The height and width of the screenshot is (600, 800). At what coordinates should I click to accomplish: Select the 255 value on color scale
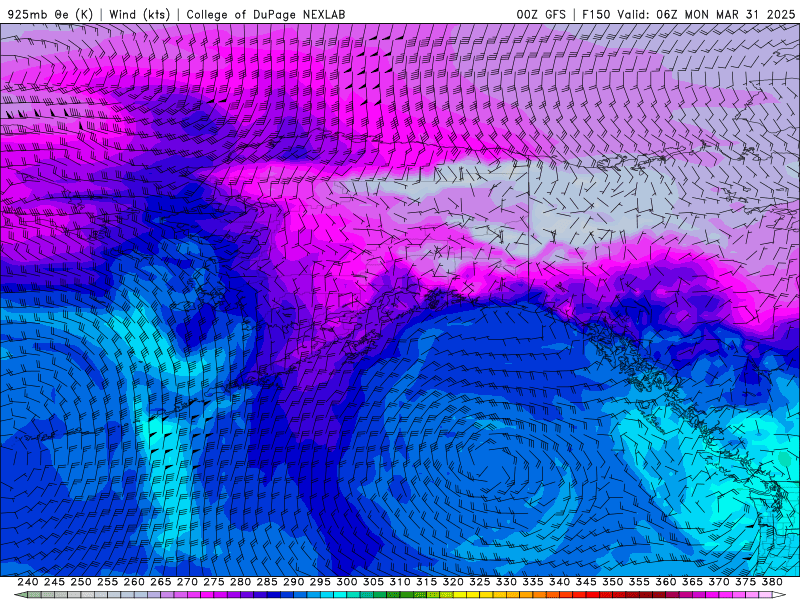coord(107,582)
